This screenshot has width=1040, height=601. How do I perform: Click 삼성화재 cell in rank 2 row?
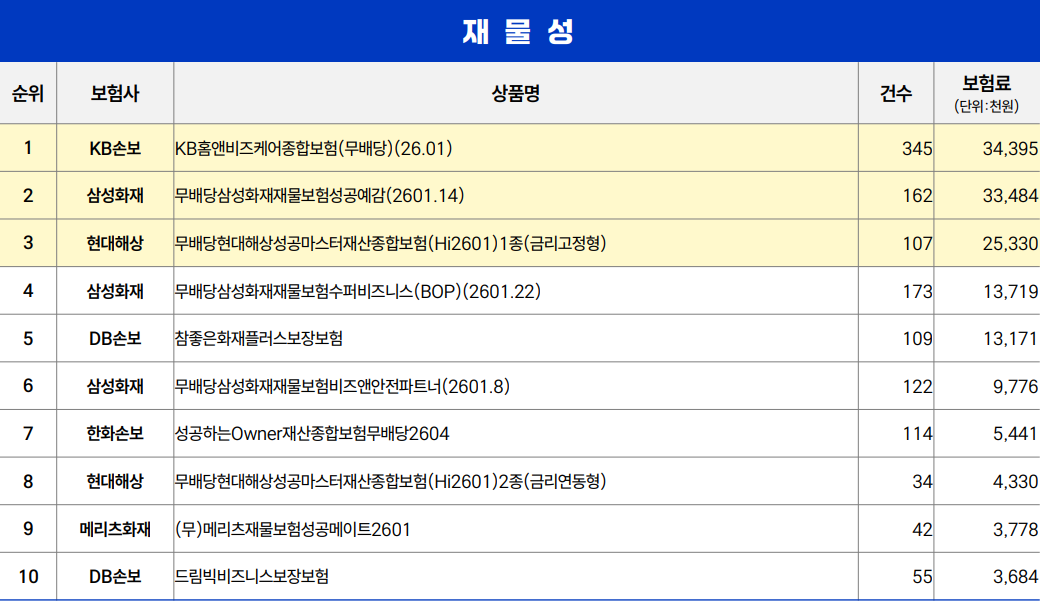tap(115, 196)
